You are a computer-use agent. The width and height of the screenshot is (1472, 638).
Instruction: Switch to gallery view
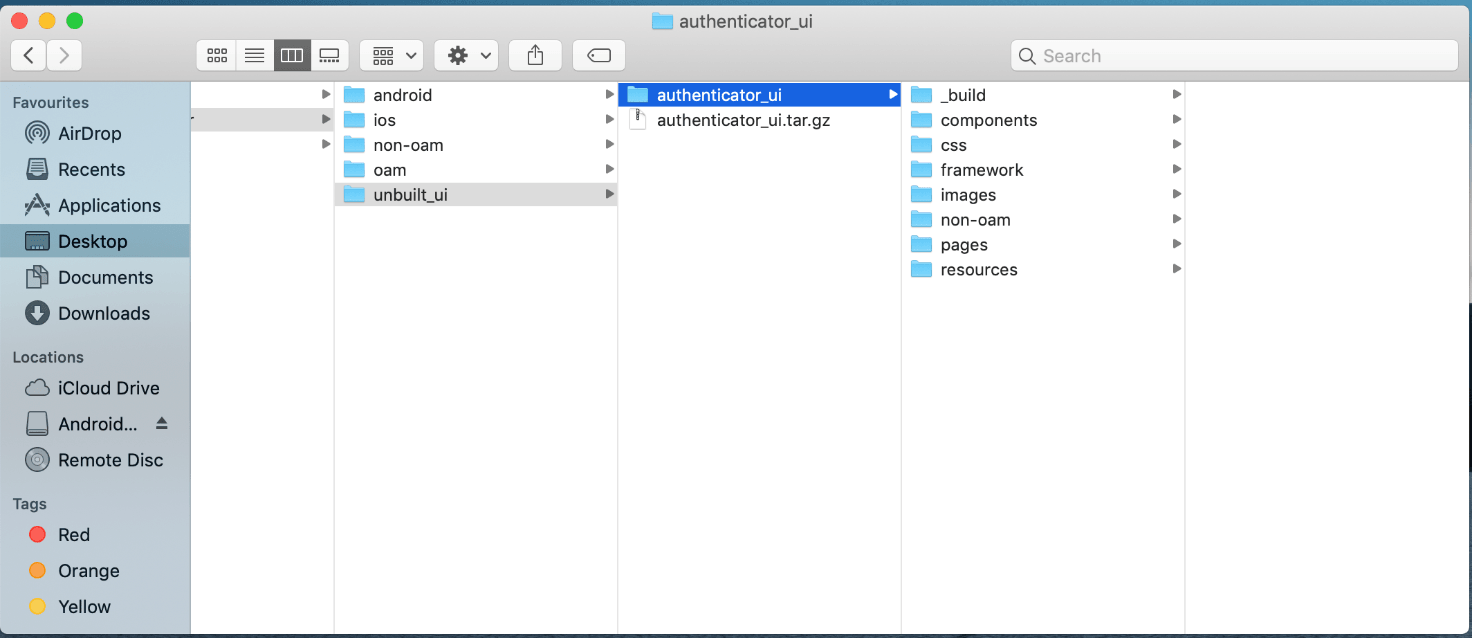[x=329, y=55]
